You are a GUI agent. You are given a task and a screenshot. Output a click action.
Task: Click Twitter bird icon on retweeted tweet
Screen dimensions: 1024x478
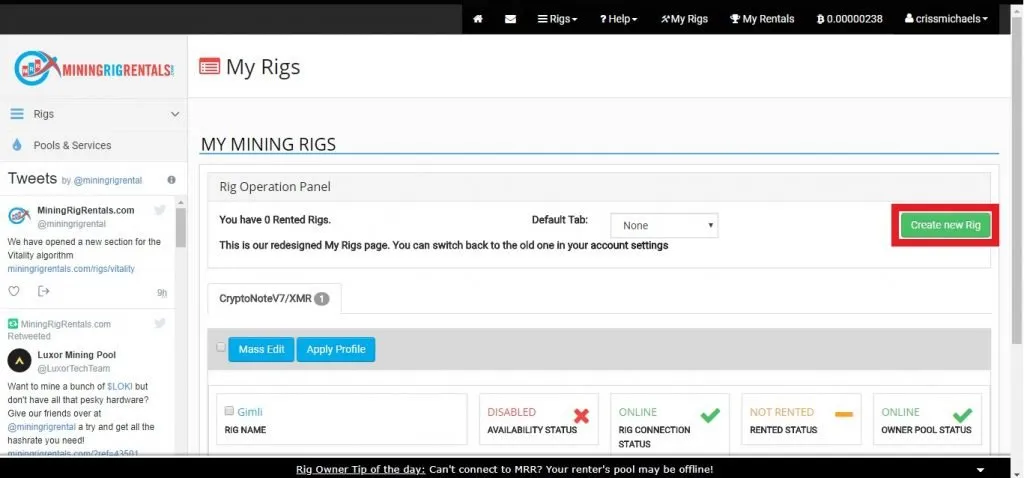coord(160,323)
